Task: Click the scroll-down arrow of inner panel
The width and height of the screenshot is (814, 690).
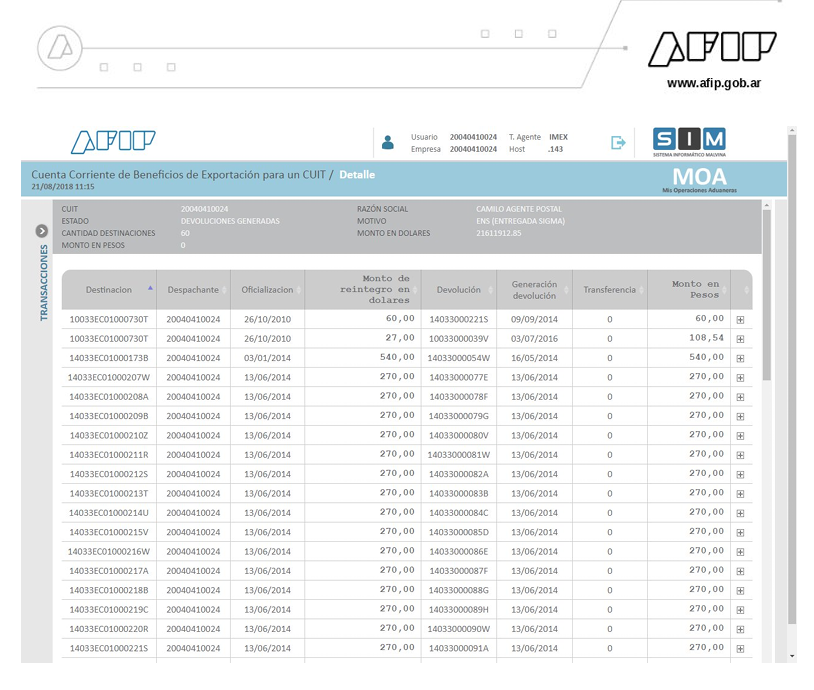Action: pos(793,655)
